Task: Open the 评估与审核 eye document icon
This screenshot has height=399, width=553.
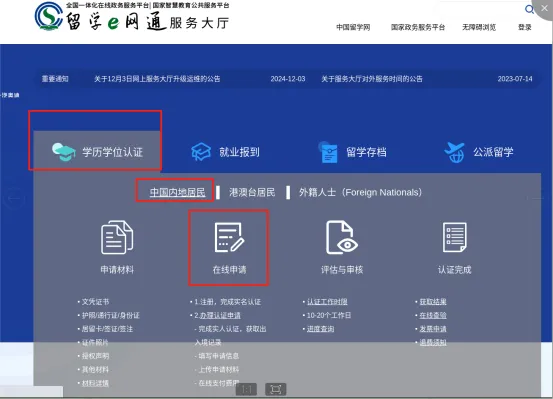Action: pos(342,237)
